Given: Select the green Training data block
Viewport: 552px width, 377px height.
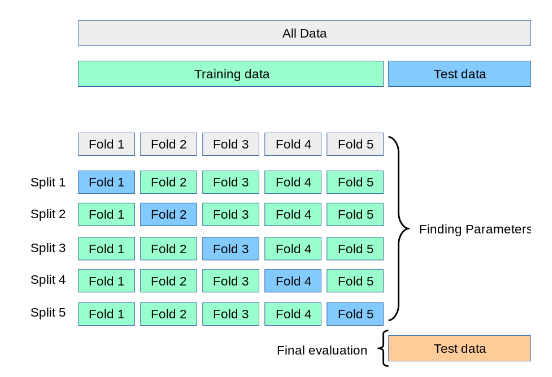Looking at the screenshot, I should [231, 74].
